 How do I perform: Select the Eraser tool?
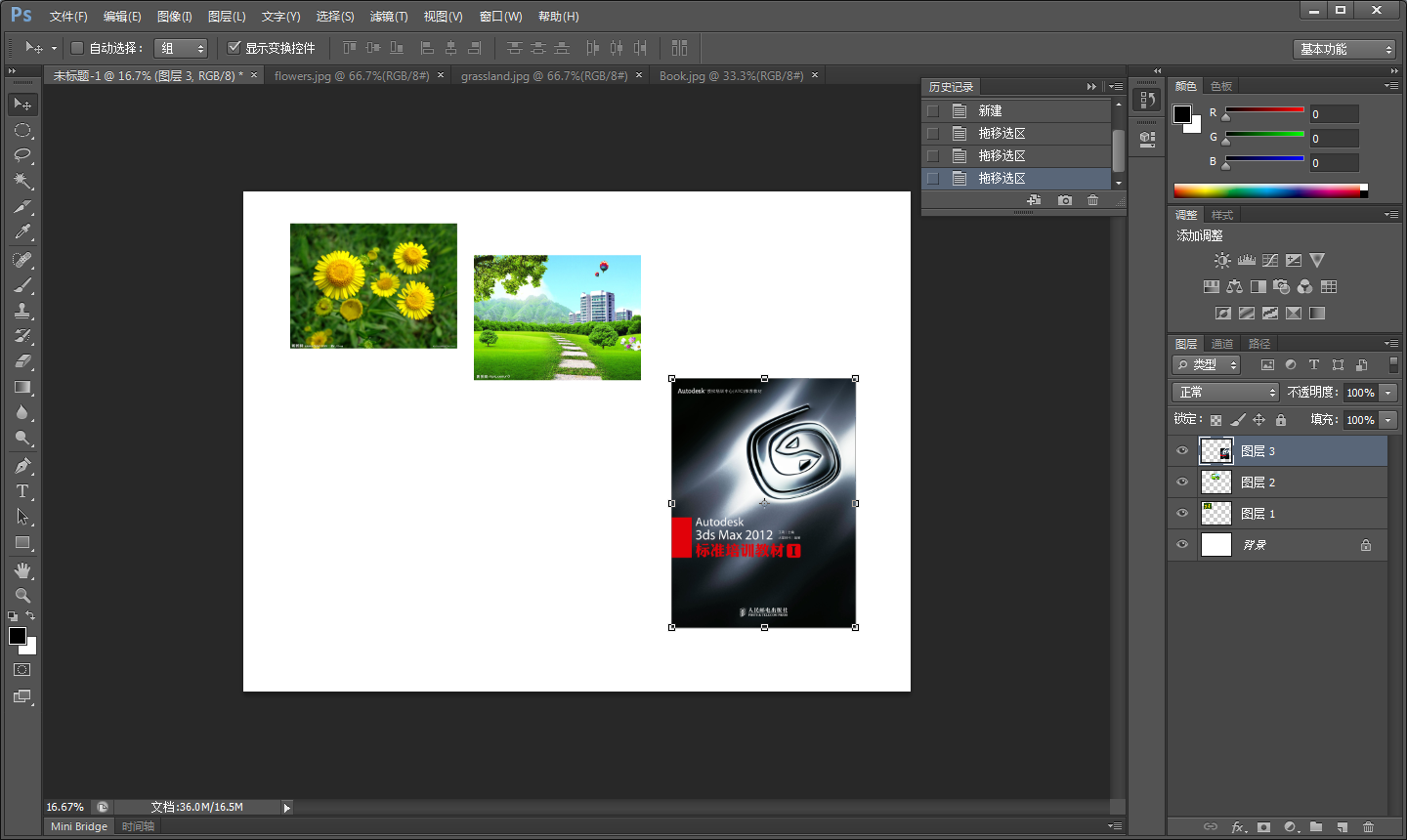pyautogui.click(x=22, y=361)
